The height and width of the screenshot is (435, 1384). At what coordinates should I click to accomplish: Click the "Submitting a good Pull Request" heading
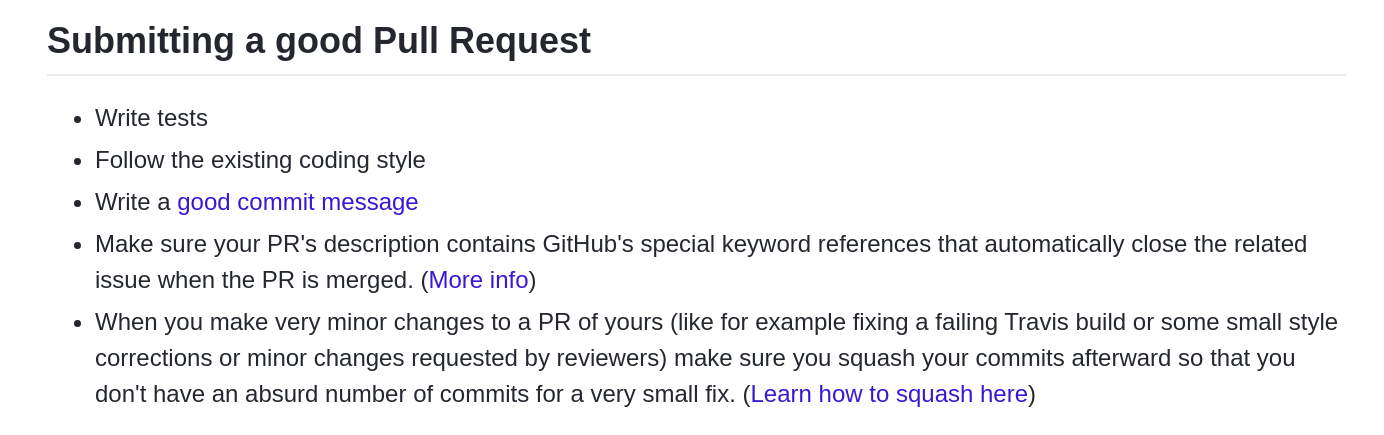pos(318,41)
